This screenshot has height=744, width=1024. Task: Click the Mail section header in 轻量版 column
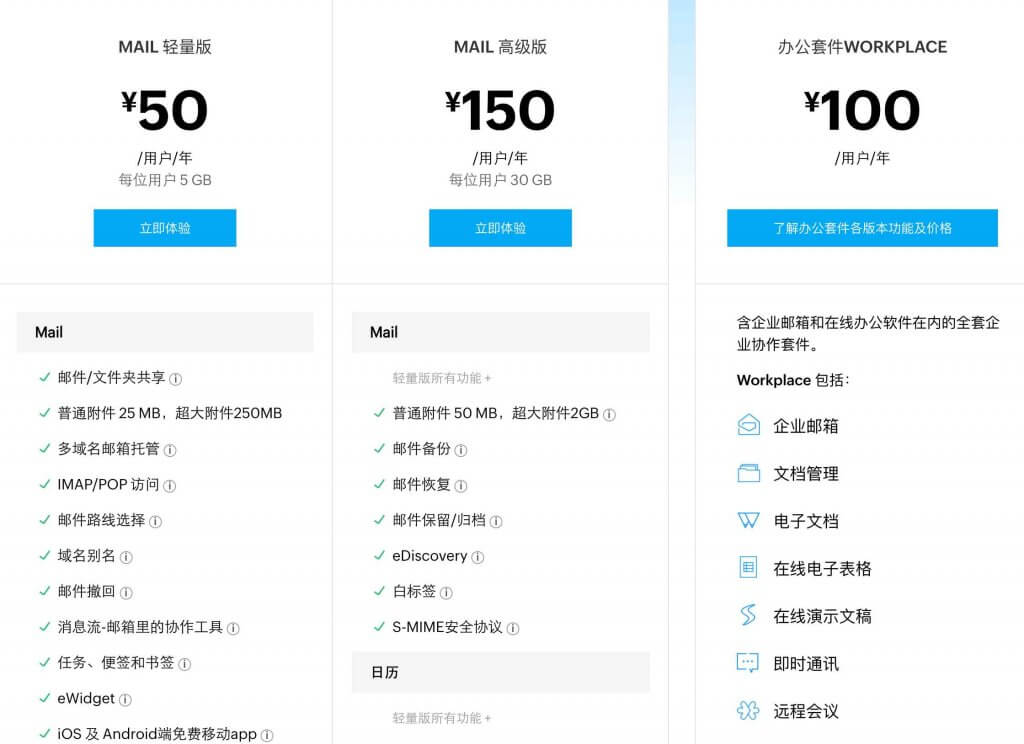(x=165, y=332)
